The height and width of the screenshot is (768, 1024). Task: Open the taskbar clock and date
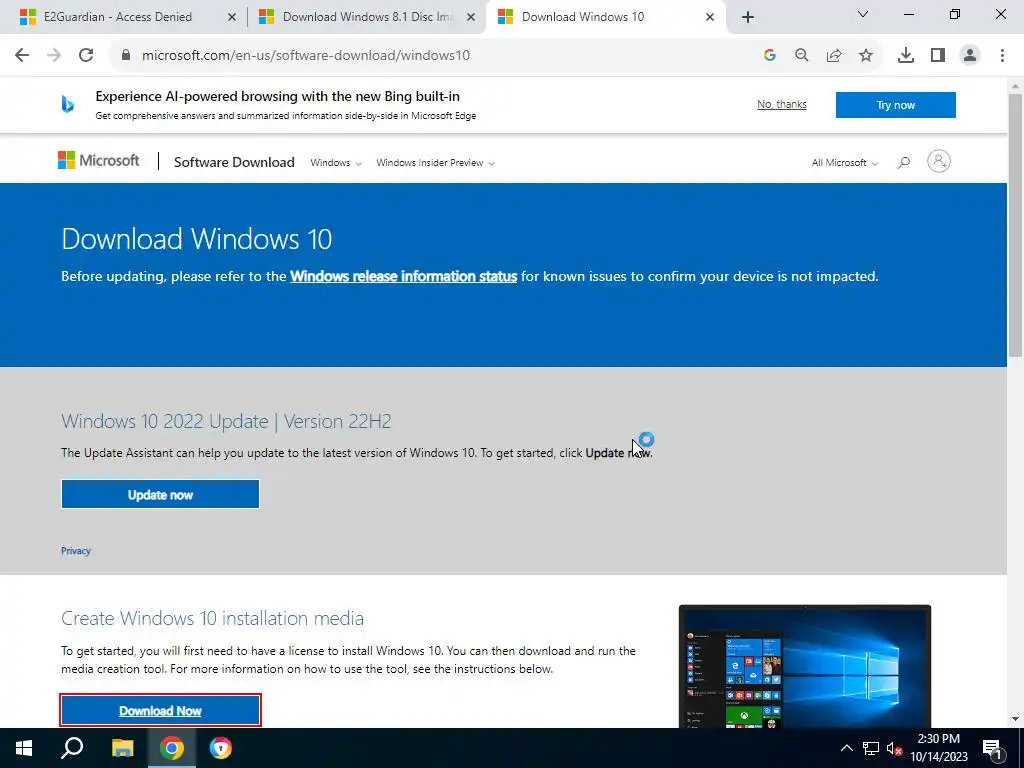[x=939, y=748]
